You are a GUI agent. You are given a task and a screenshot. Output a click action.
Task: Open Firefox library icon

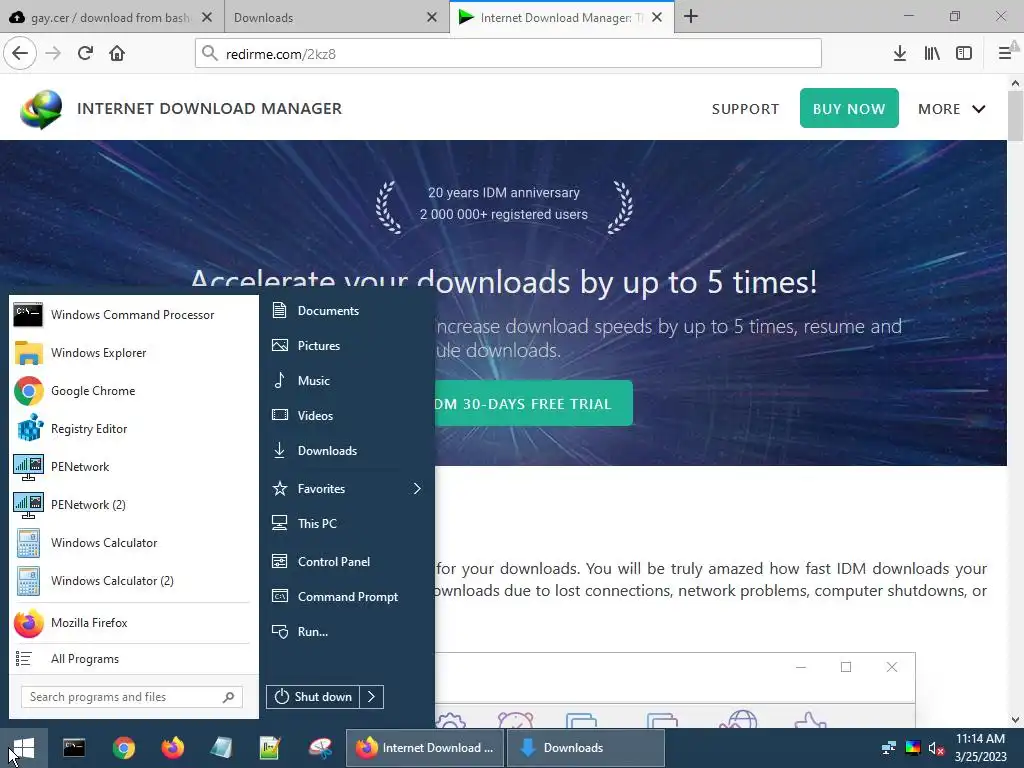[932, 53]
